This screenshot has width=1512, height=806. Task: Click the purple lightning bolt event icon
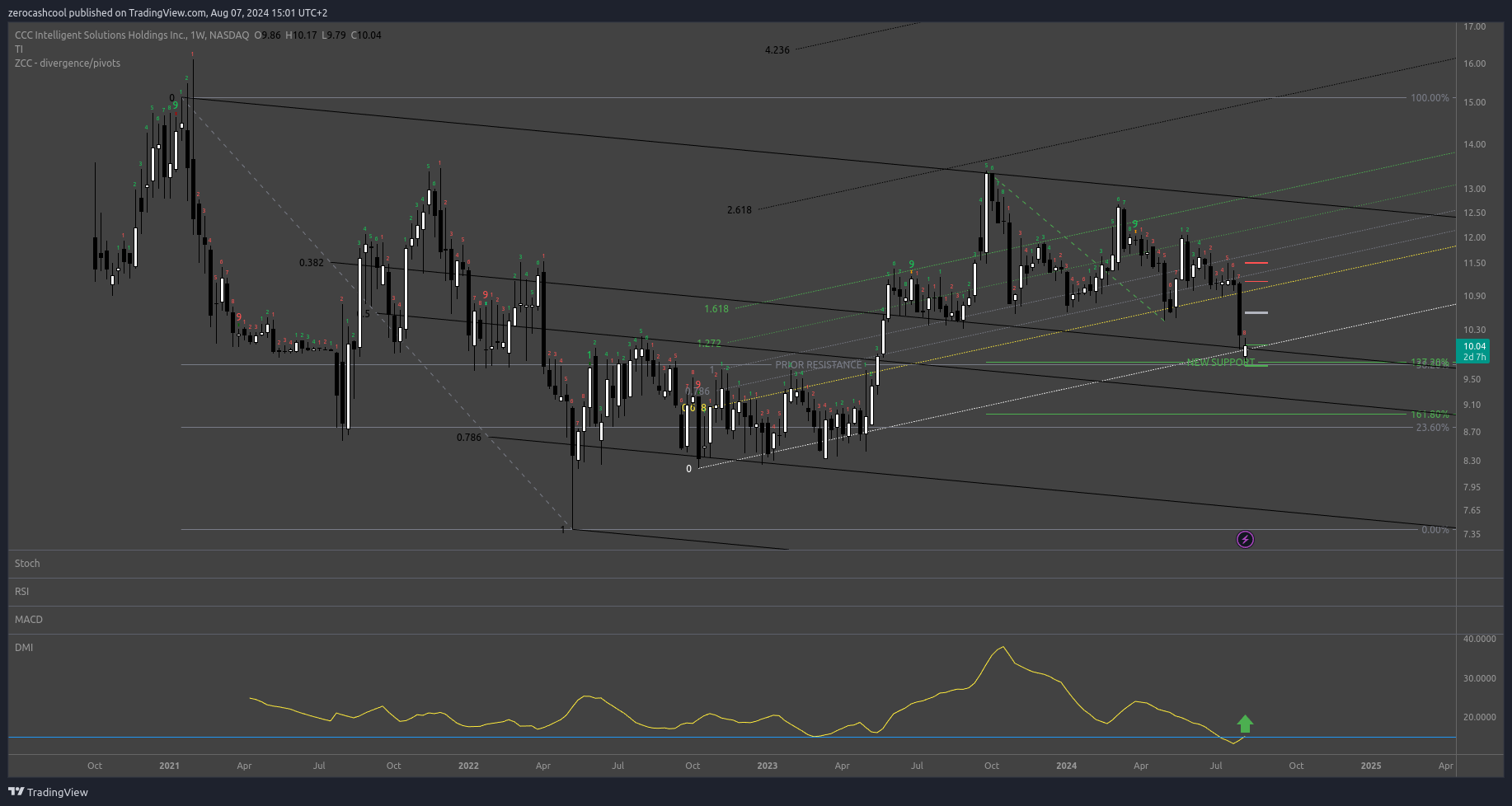coord(1245,539)
